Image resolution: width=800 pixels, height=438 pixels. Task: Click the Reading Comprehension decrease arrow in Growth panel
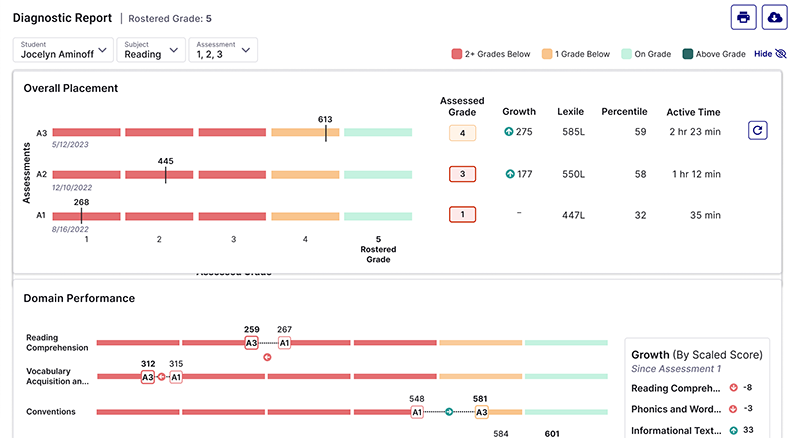pyautogui.click(x=734, y=388)
